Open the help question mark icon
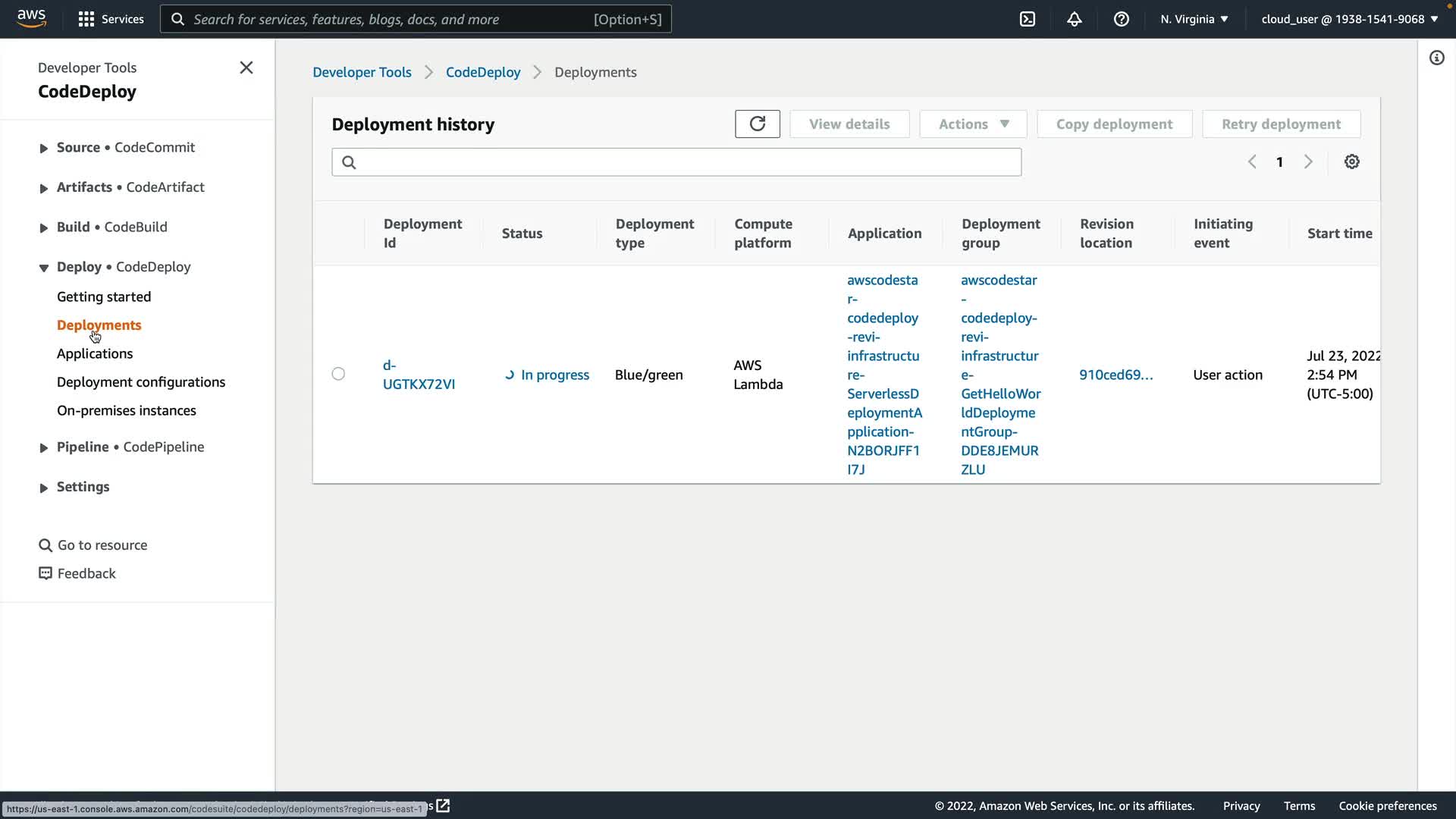 pyautogui.click(x=1122, y=19)
